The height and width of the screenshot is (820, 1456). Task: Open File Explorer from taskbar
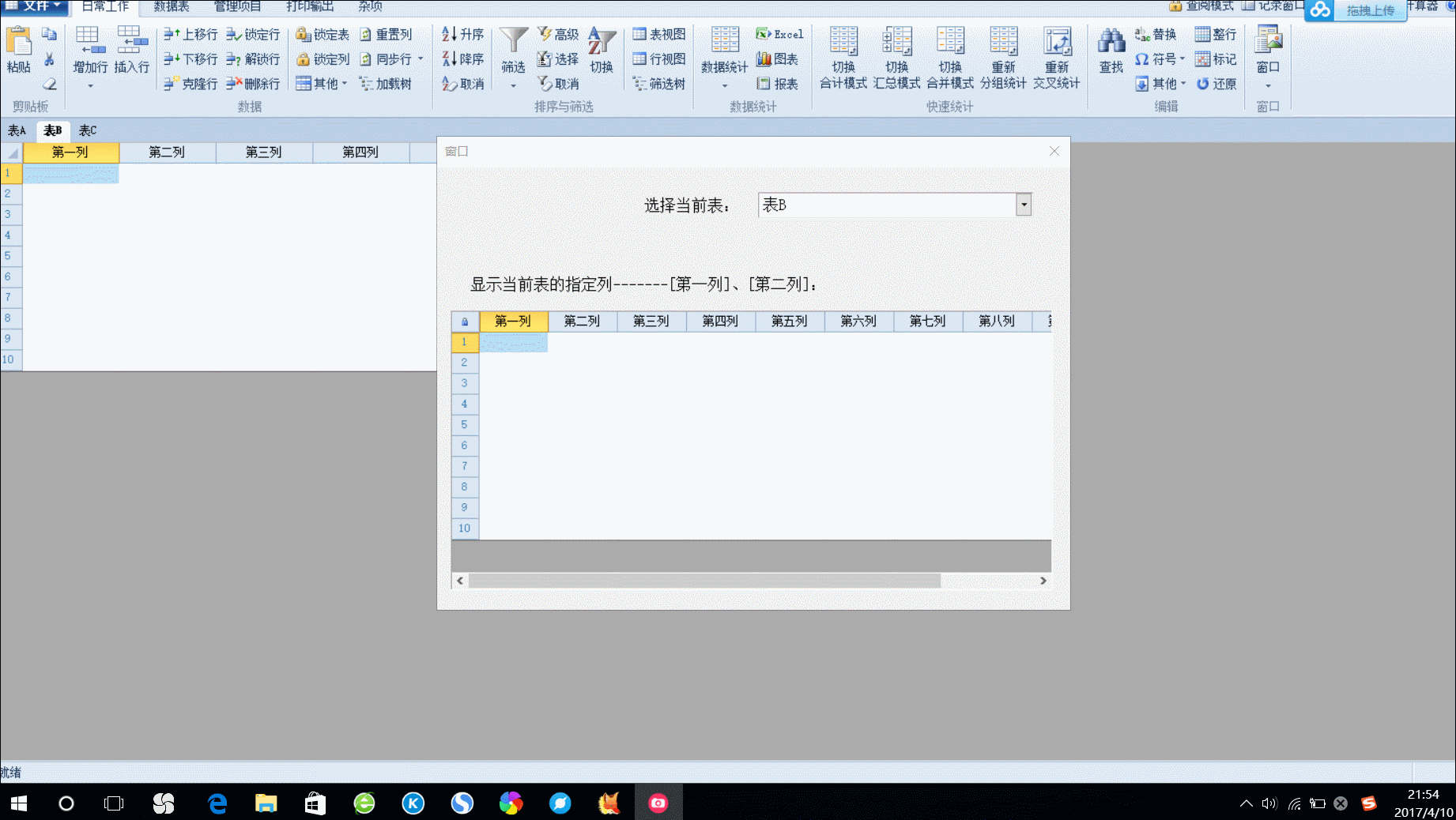point(266,803)
